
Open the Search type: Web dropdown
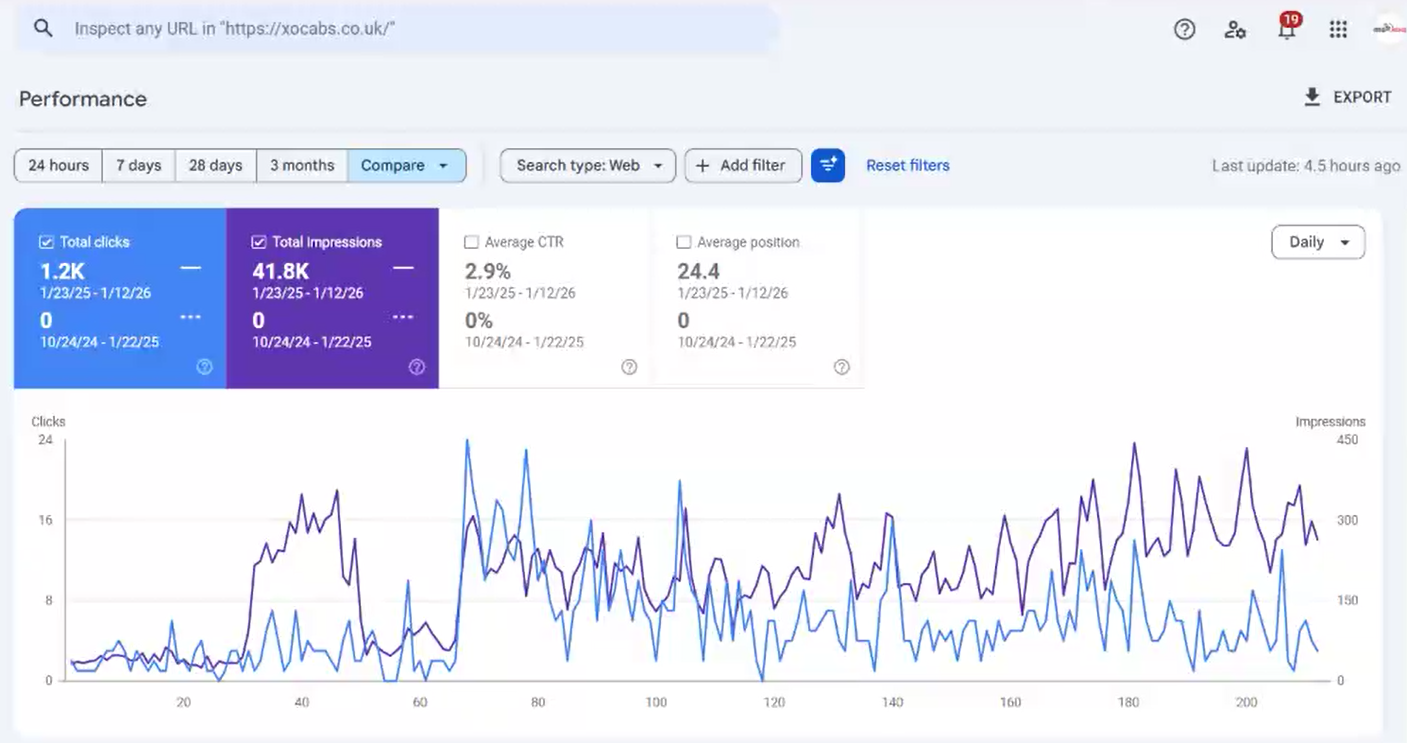click(587, 165)
